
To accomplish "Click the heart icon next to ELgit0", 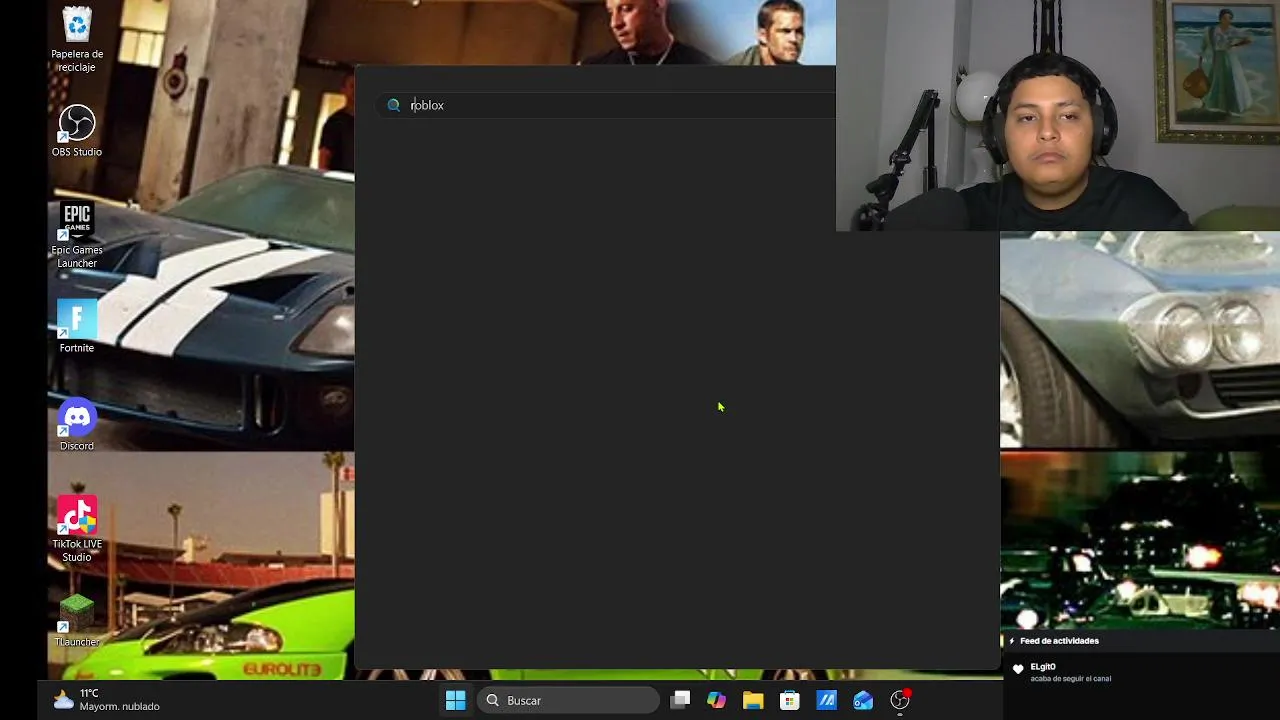I will (1018, 670).
